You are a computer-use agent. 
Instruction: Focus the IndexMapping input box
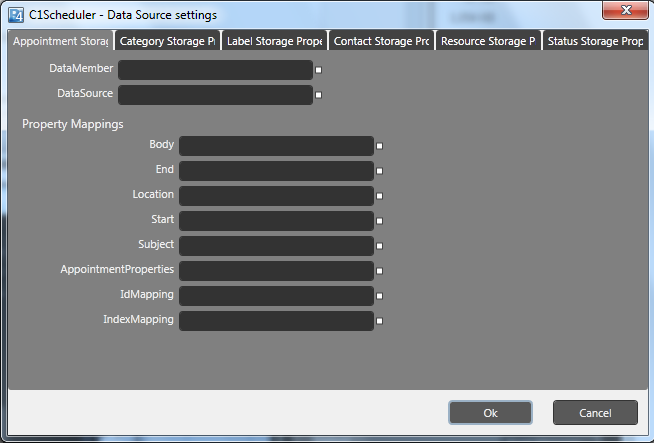pyautogui.click(x=276, y=321)
